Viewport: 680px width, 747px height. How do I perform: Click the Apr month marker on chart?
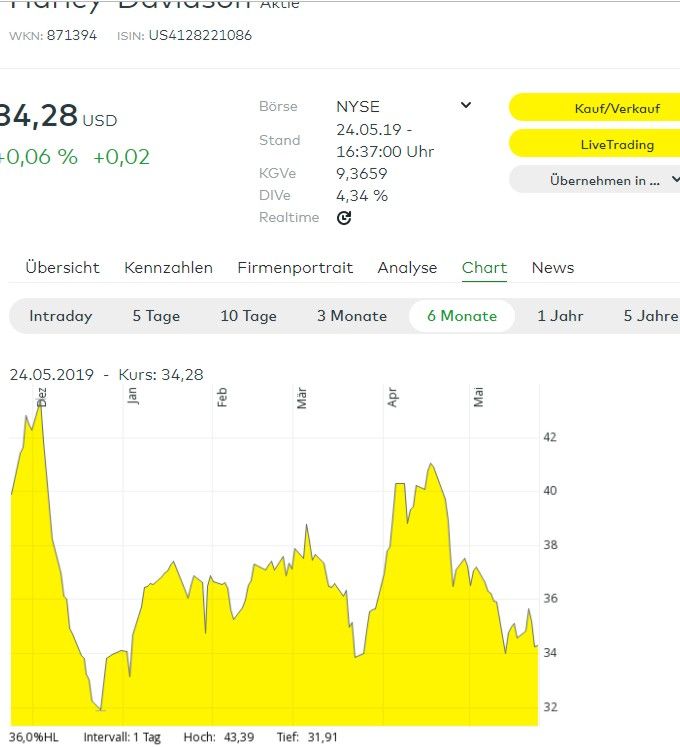coord(392,397)
